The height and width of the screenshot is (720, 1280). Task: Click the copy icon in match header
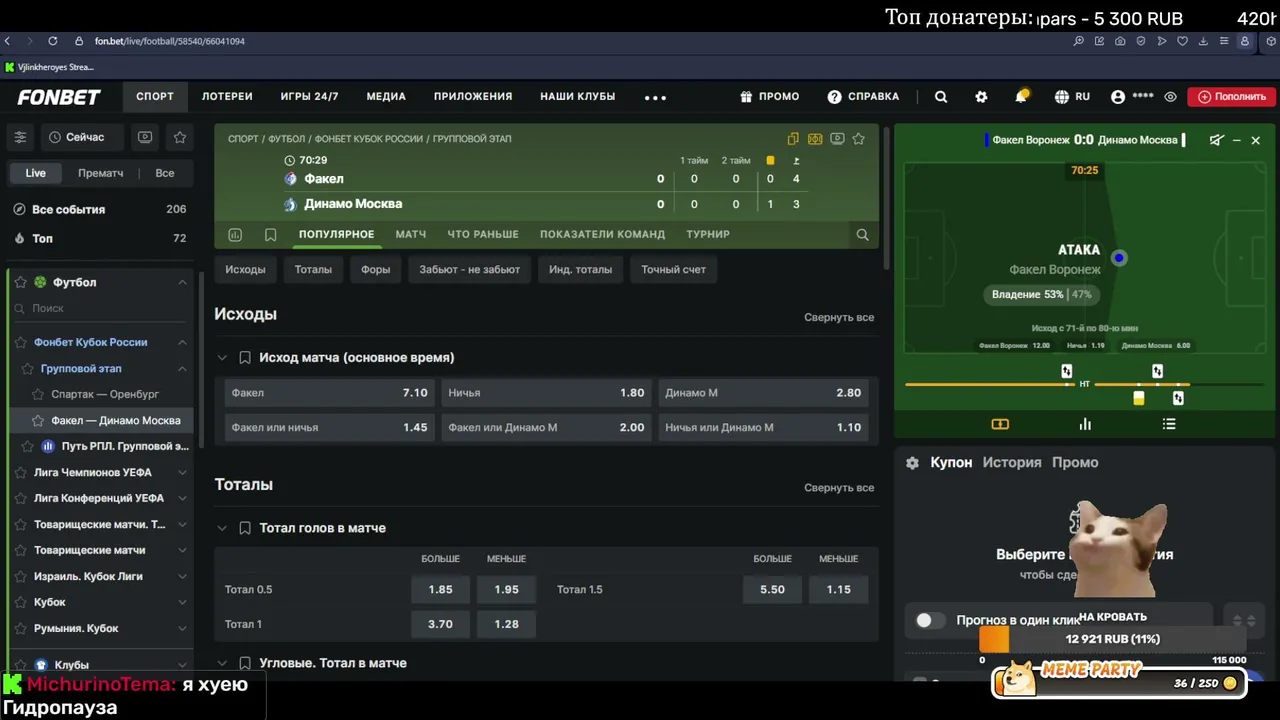click(x=793, y=139)
